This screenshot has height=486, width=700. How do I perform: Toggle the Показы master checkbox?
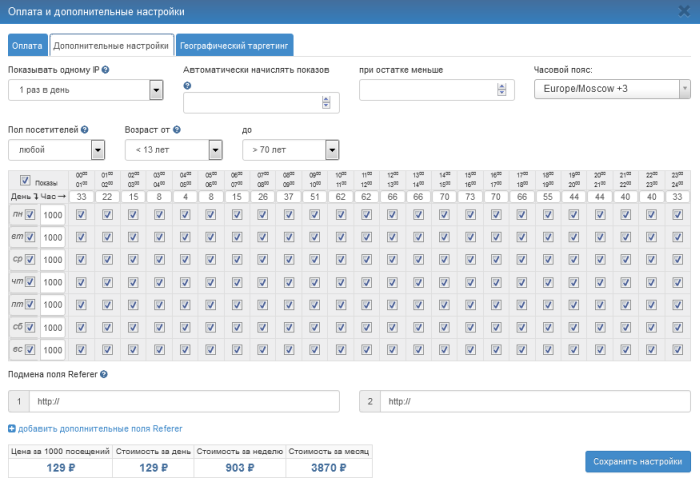point(26,181)
